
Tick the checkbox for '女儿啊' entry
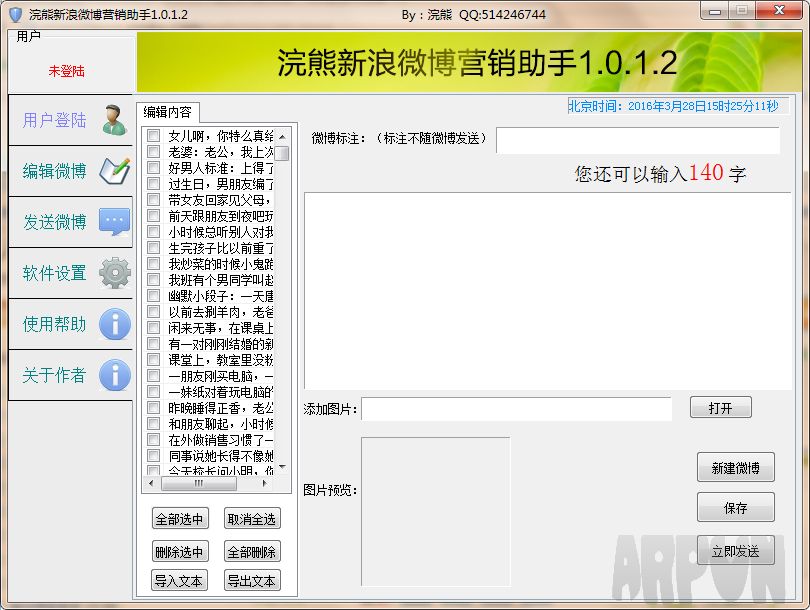coord(153,136)
